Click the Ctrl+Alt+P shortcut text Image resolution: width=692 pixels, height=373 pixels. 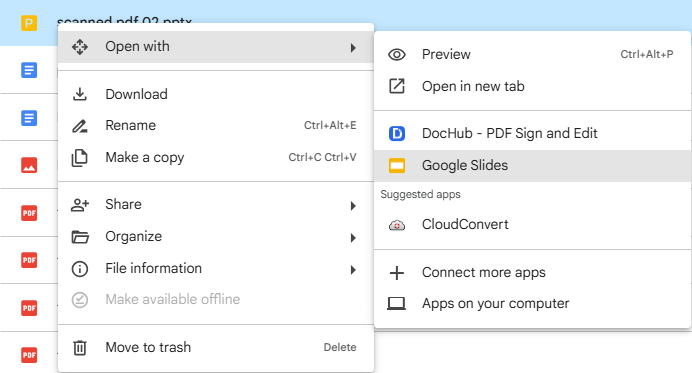647,54
